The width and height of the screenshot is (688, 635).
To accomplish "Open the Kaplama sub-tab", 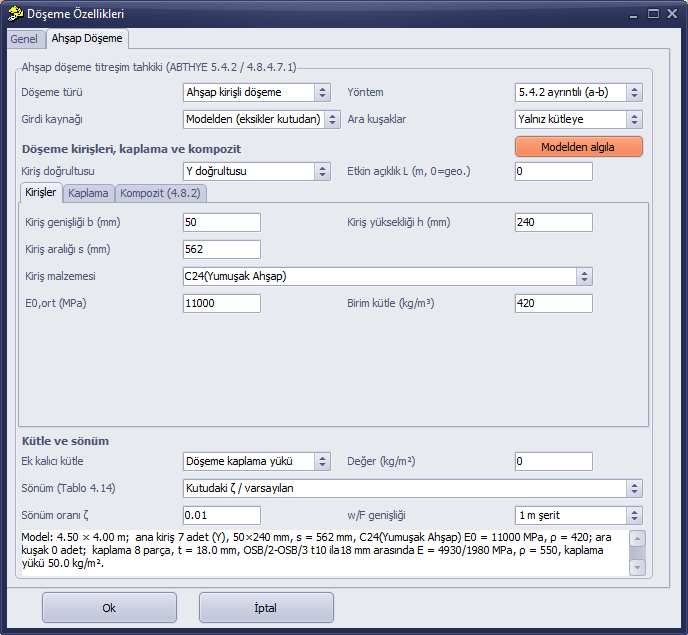I will [x=88, y=194].
